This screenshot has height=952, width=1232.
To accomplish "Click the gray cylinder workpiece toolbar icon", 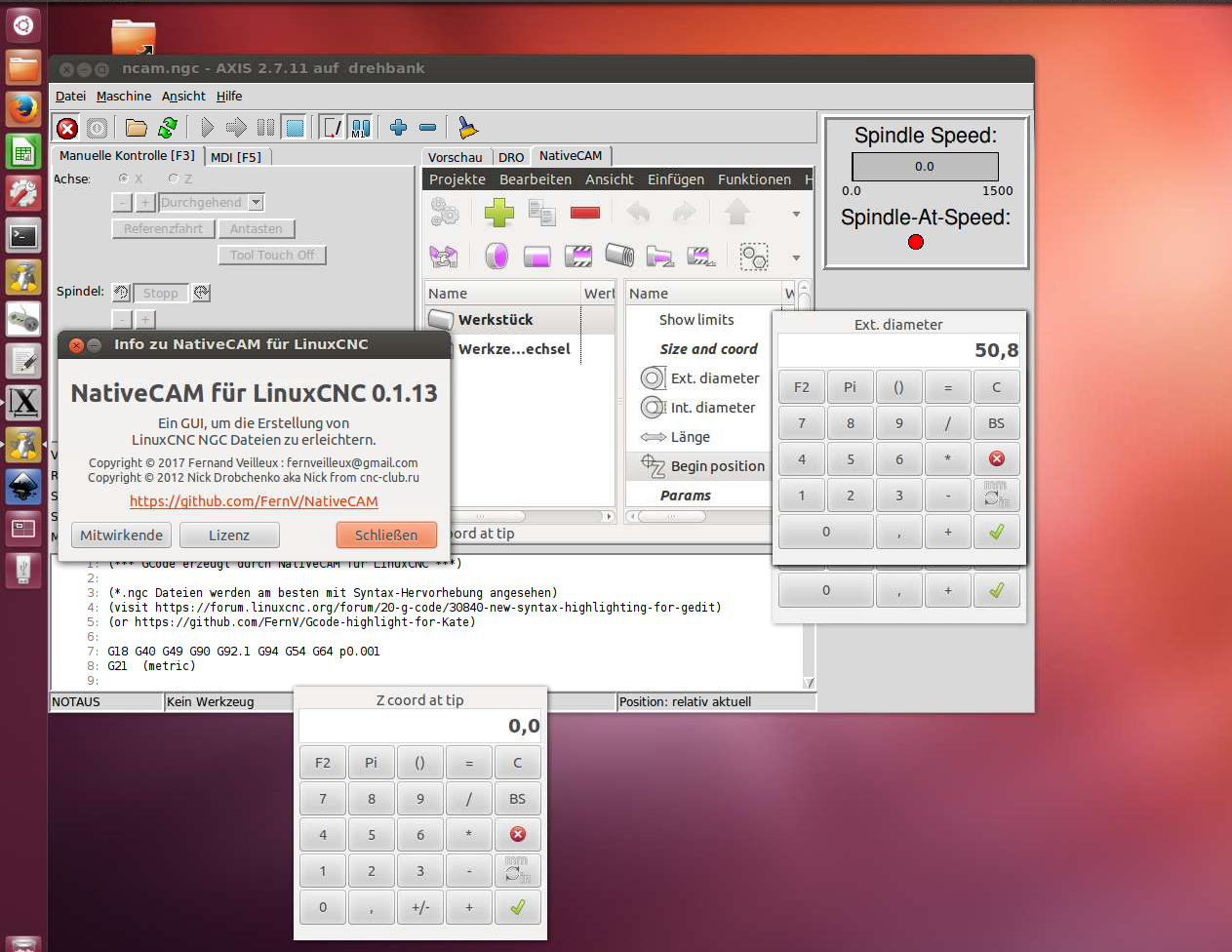I will 619,256.
